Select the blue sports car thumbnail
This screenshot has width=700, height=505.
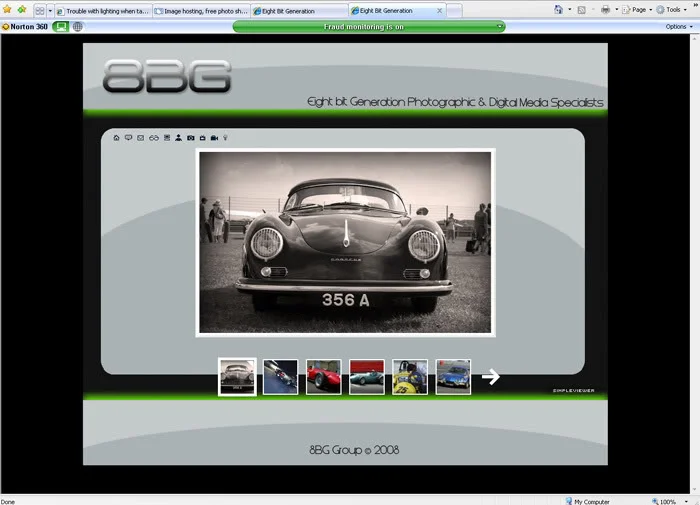(453, 377)
